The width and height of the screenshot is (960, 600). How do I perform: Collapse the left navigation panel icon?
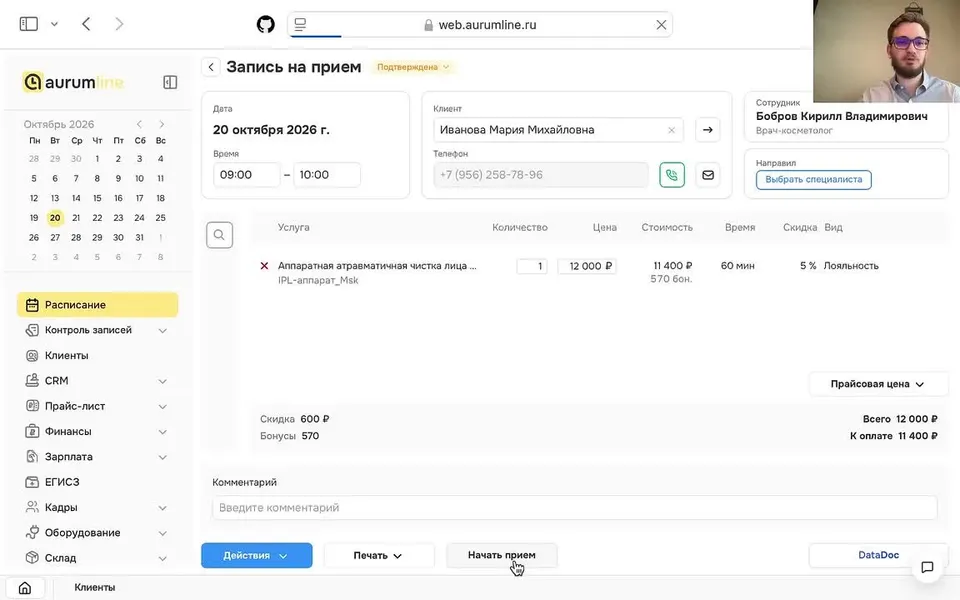click(170, 82)
